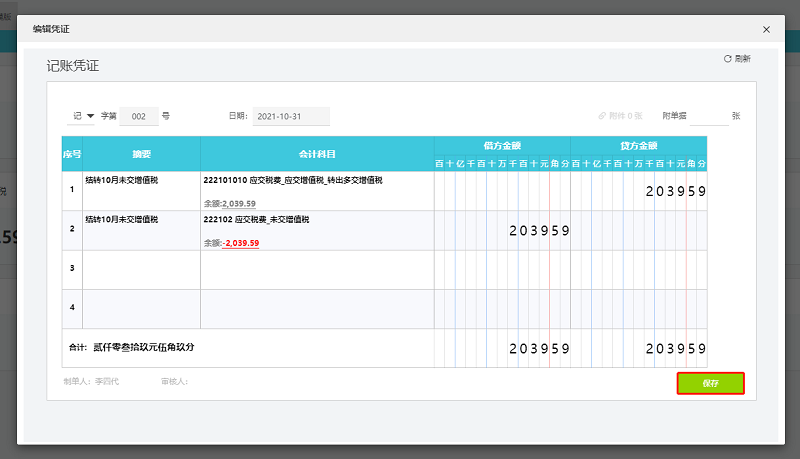Click the 余额 2,039.59 link in row 1
The image size is (800, 459).
(240, 203)
